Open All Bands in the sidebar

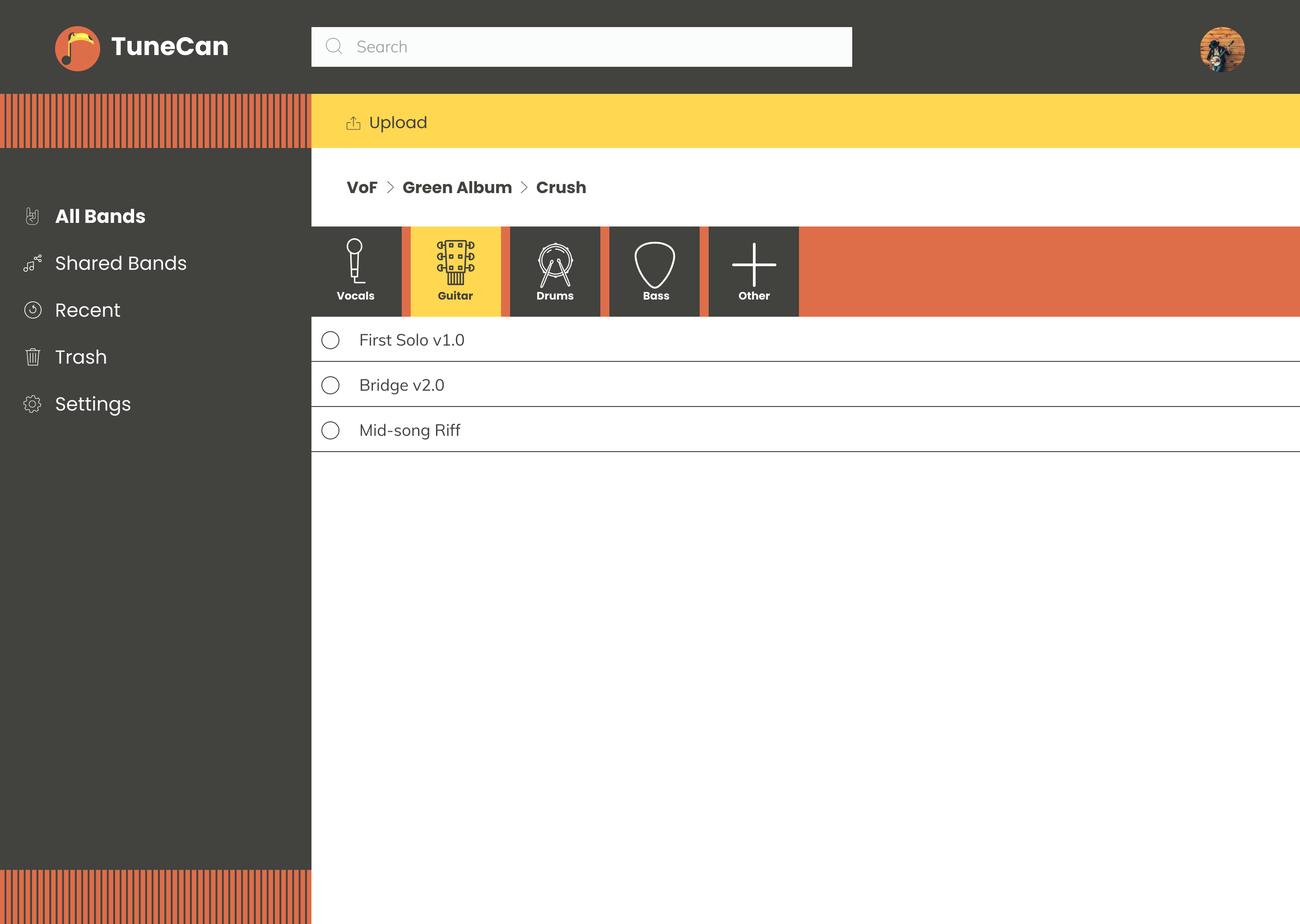point(100,216)
